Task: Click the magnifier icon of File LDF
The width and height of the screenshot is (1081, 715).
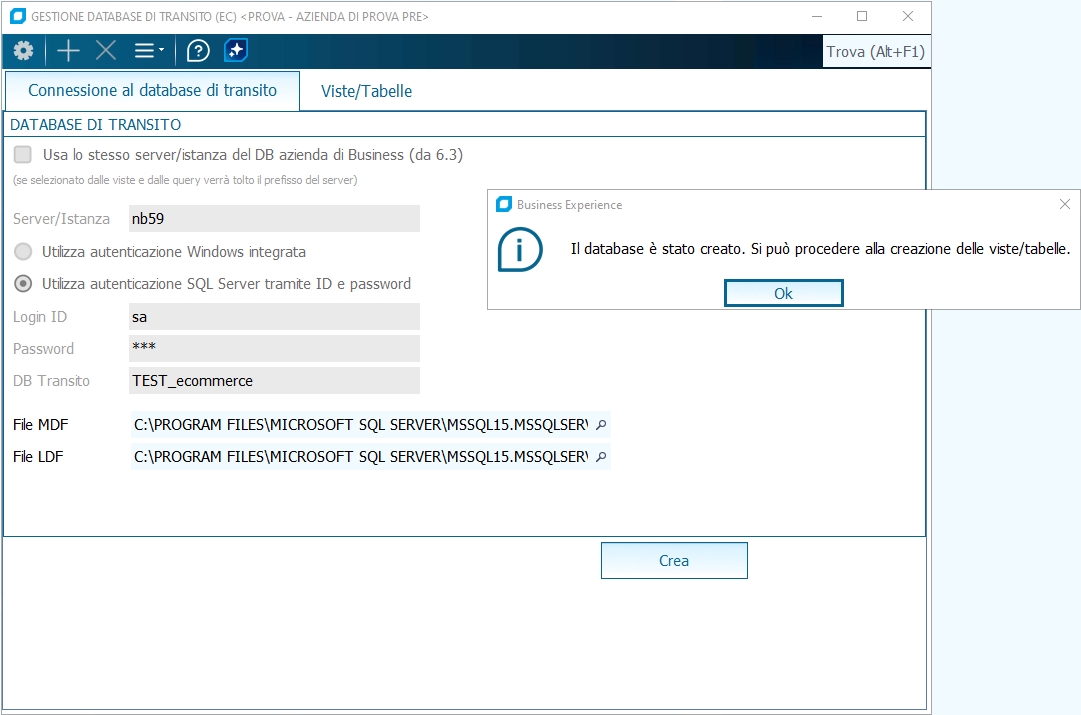Action: [x=601, y=456]
